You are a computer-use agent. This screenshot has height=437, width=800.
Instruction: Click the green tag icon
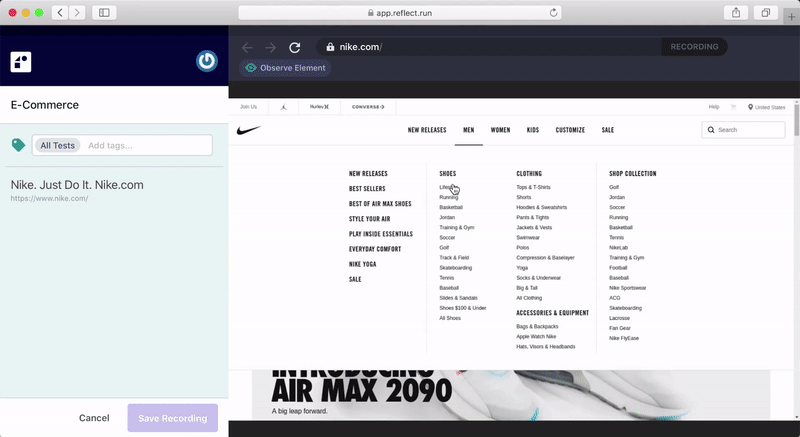tap(18, 145)
